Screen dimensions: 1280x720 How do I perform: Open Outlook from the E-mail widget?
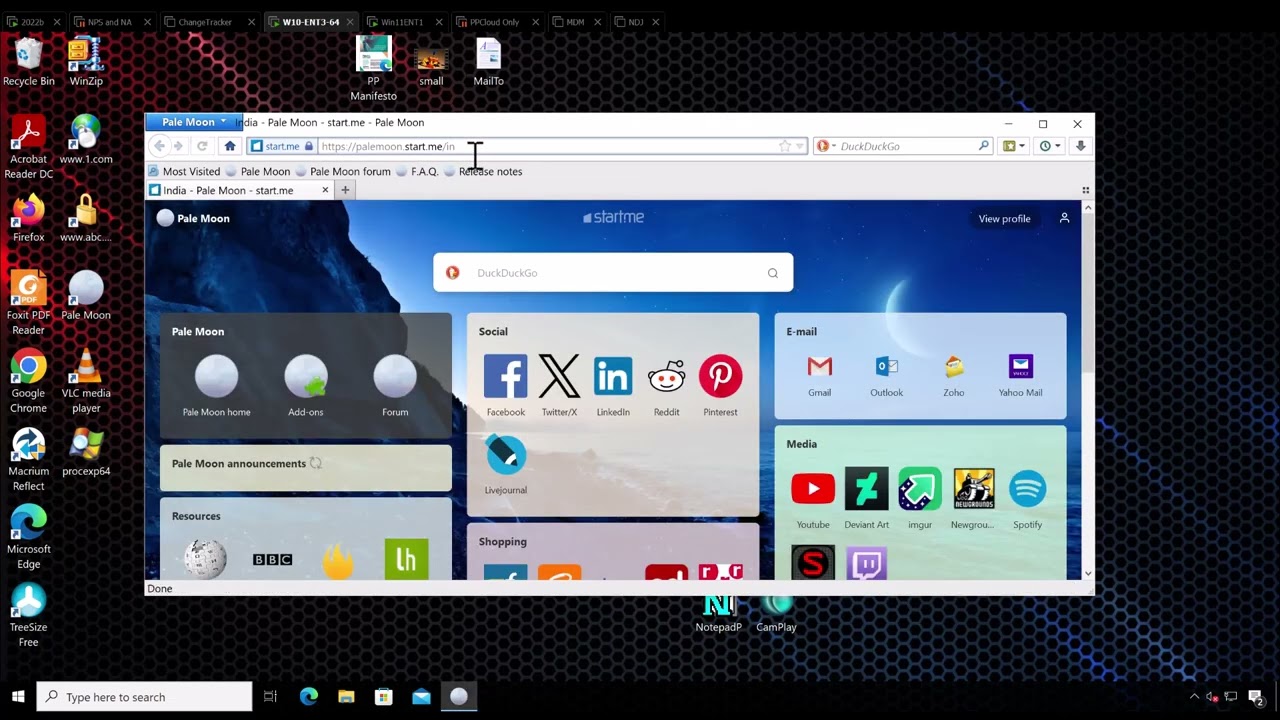[x=886, y=376]
